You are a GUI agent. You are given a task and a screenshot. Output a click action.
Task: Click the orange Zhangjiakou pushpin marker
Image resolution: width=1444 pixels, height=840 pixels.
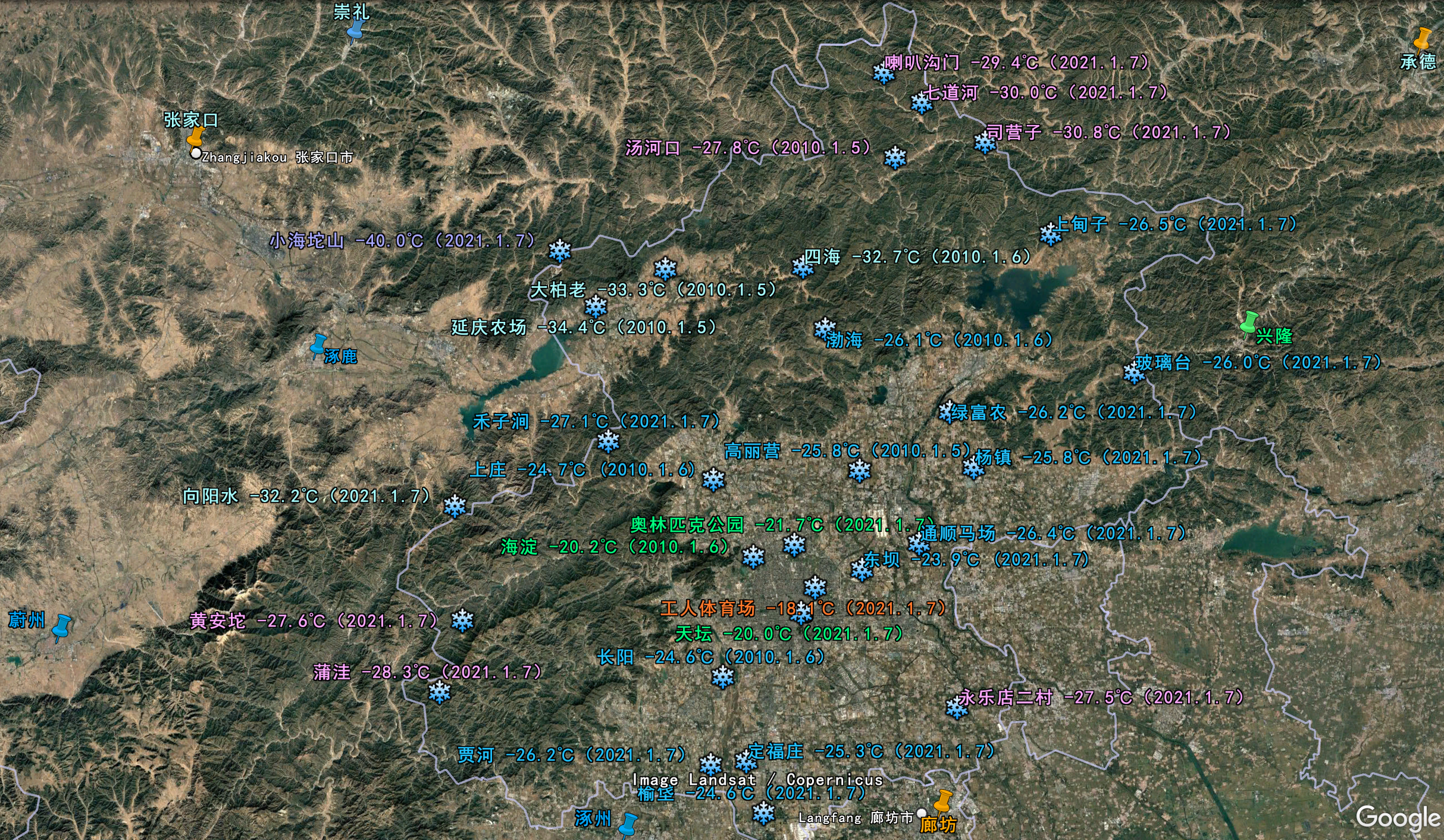[x=195, y=137]
